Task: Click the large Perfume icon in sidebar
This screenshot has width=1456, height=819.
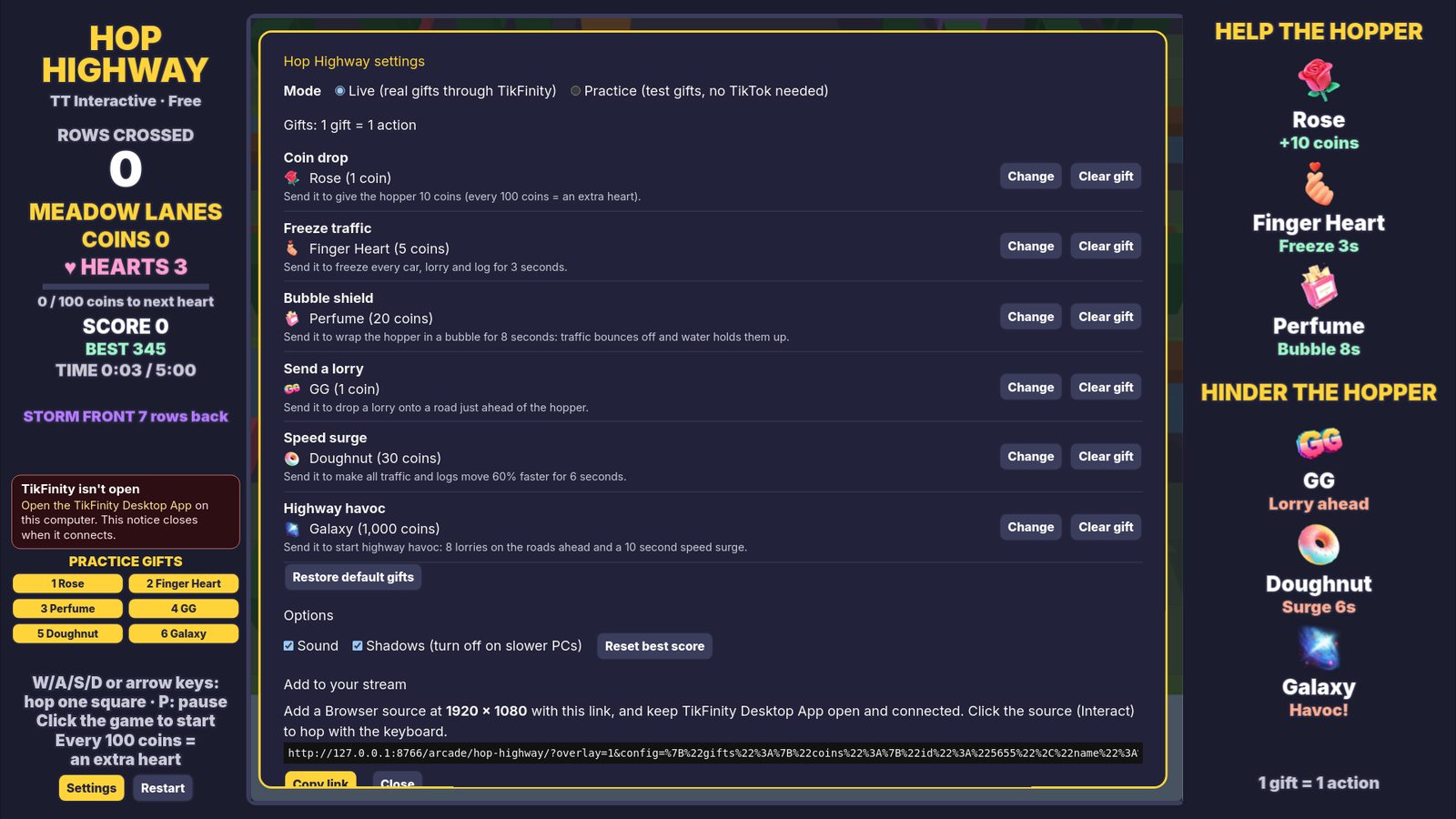Action: (x=1319, y=287)
